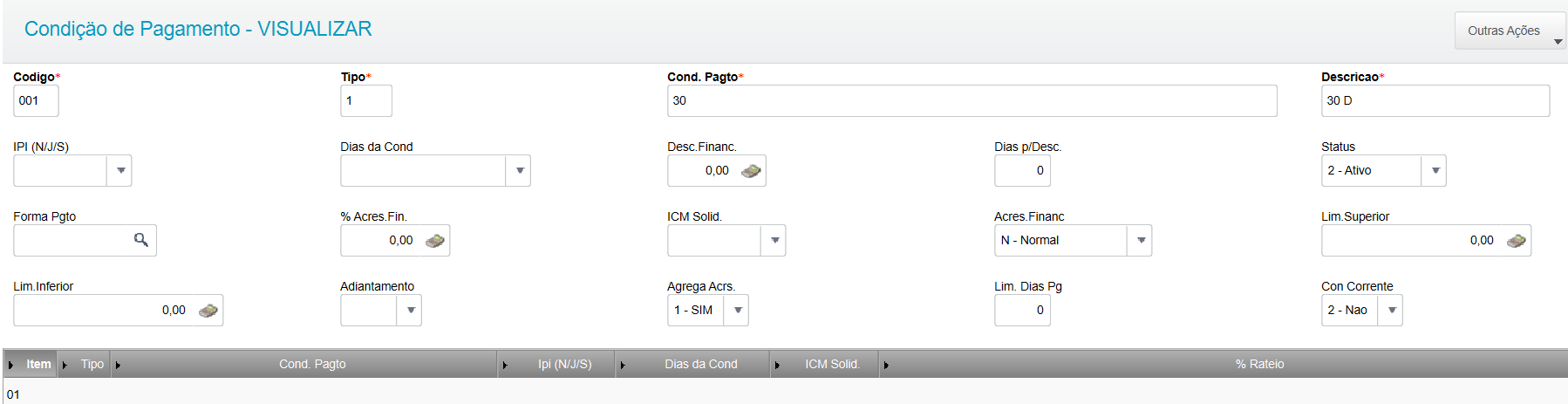Sort by the Item column header

coord(38,365)
